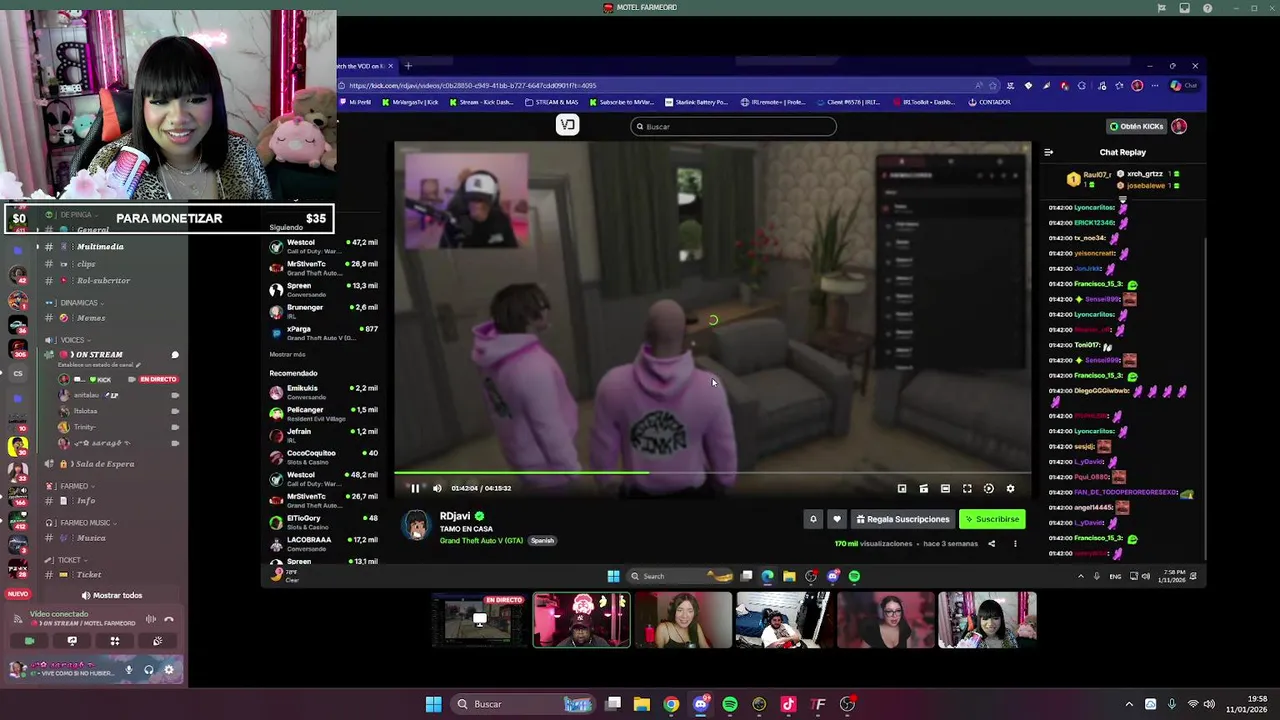Open the Multimedia Discord channel
1280x720 pixels.
click(100, 246)
